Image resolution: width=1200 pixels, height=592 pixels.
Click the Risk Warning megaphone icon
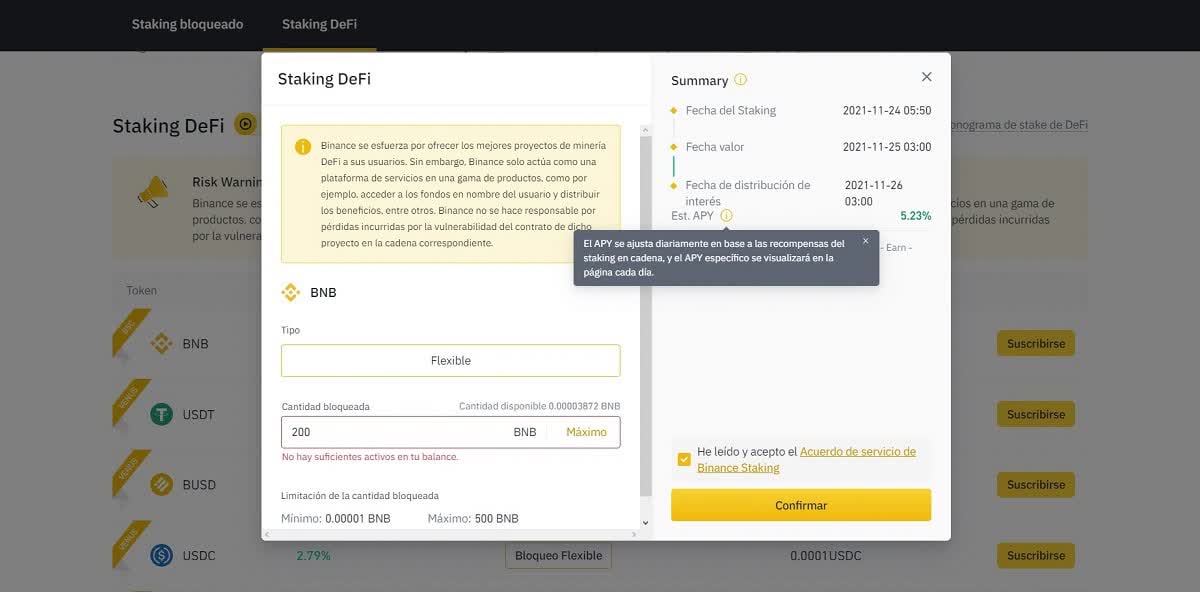point(152,191)
